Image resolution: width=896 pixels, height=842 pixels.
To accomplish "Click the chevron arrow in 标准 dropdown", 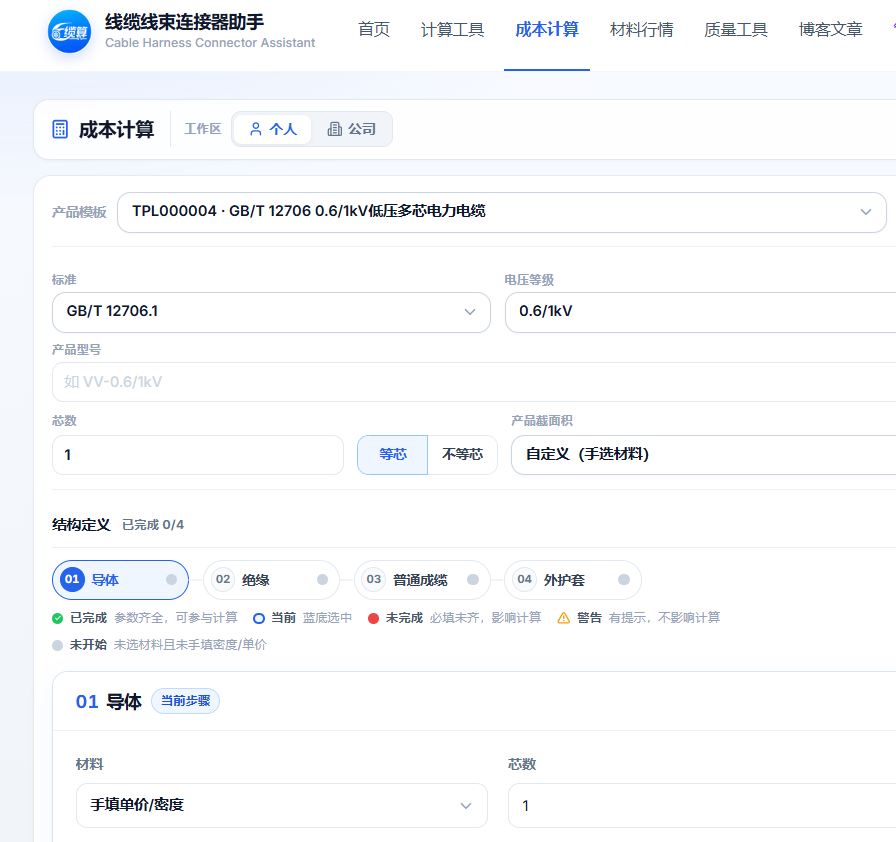I will [470, 312].
